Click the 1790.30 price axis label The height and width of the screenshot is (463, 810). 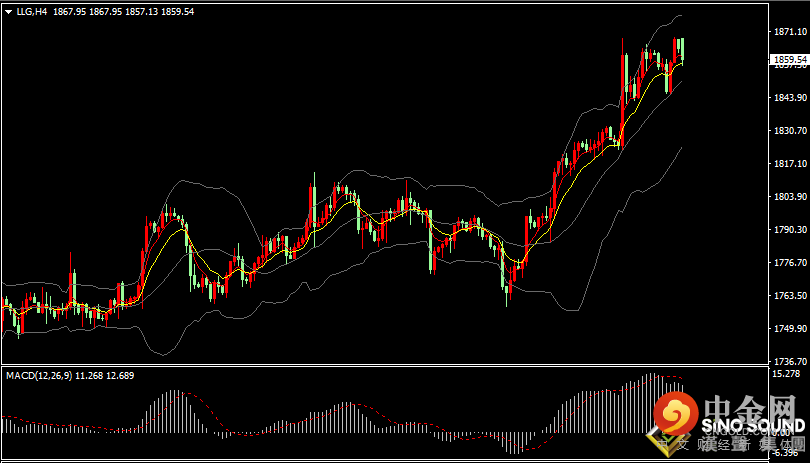click(790, 229)
